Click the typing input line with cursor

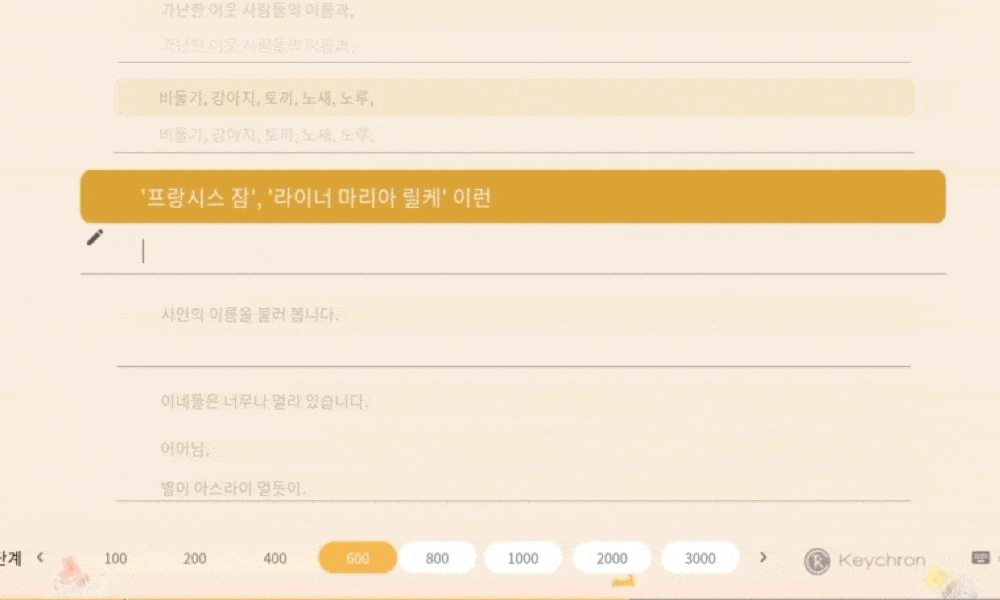point(513,251)
